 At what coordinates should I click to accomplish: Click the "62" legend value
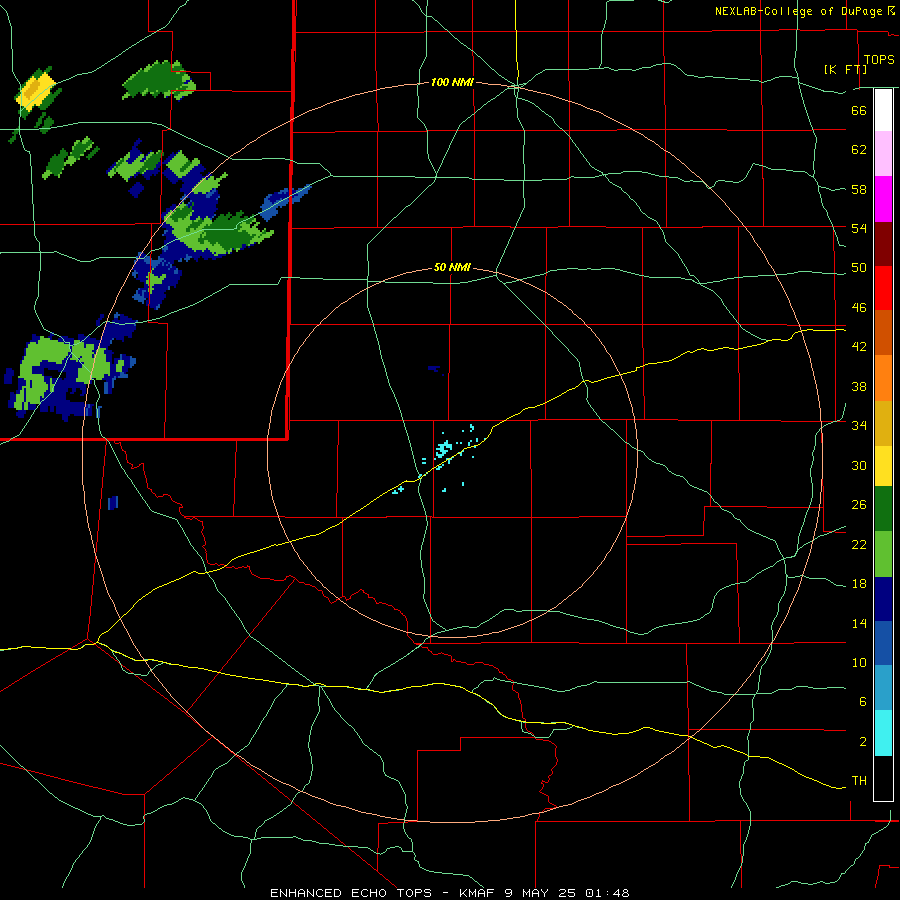pos(859,150)
